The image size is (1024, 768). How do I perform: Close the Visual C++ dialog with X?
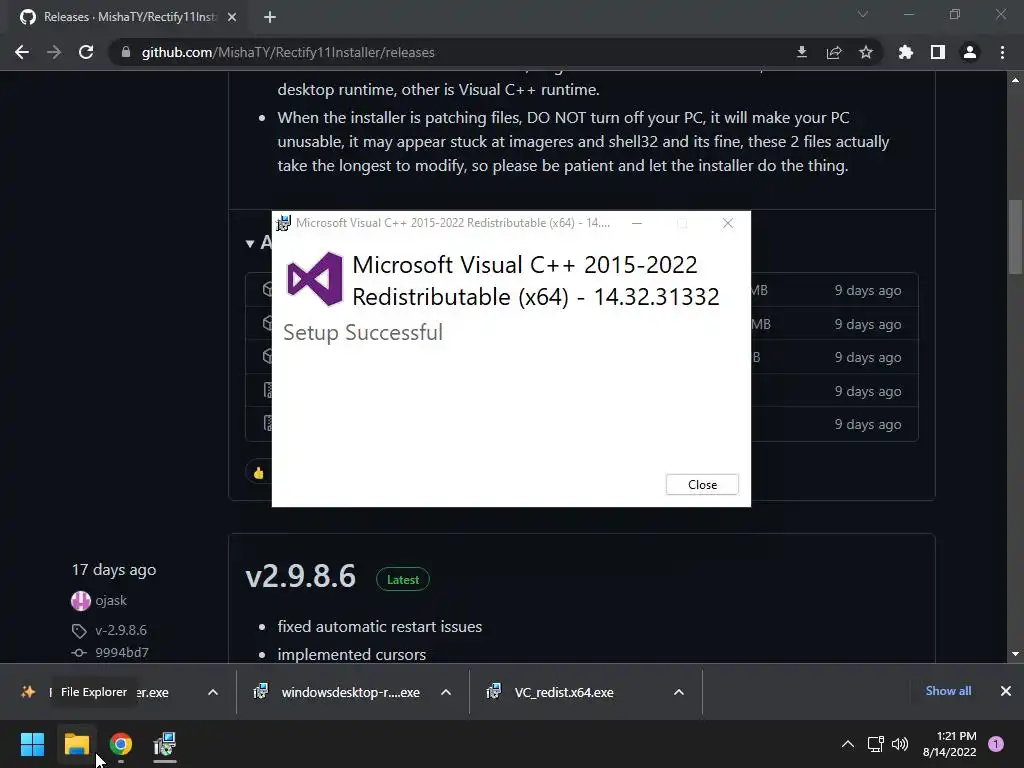point(728,223)
